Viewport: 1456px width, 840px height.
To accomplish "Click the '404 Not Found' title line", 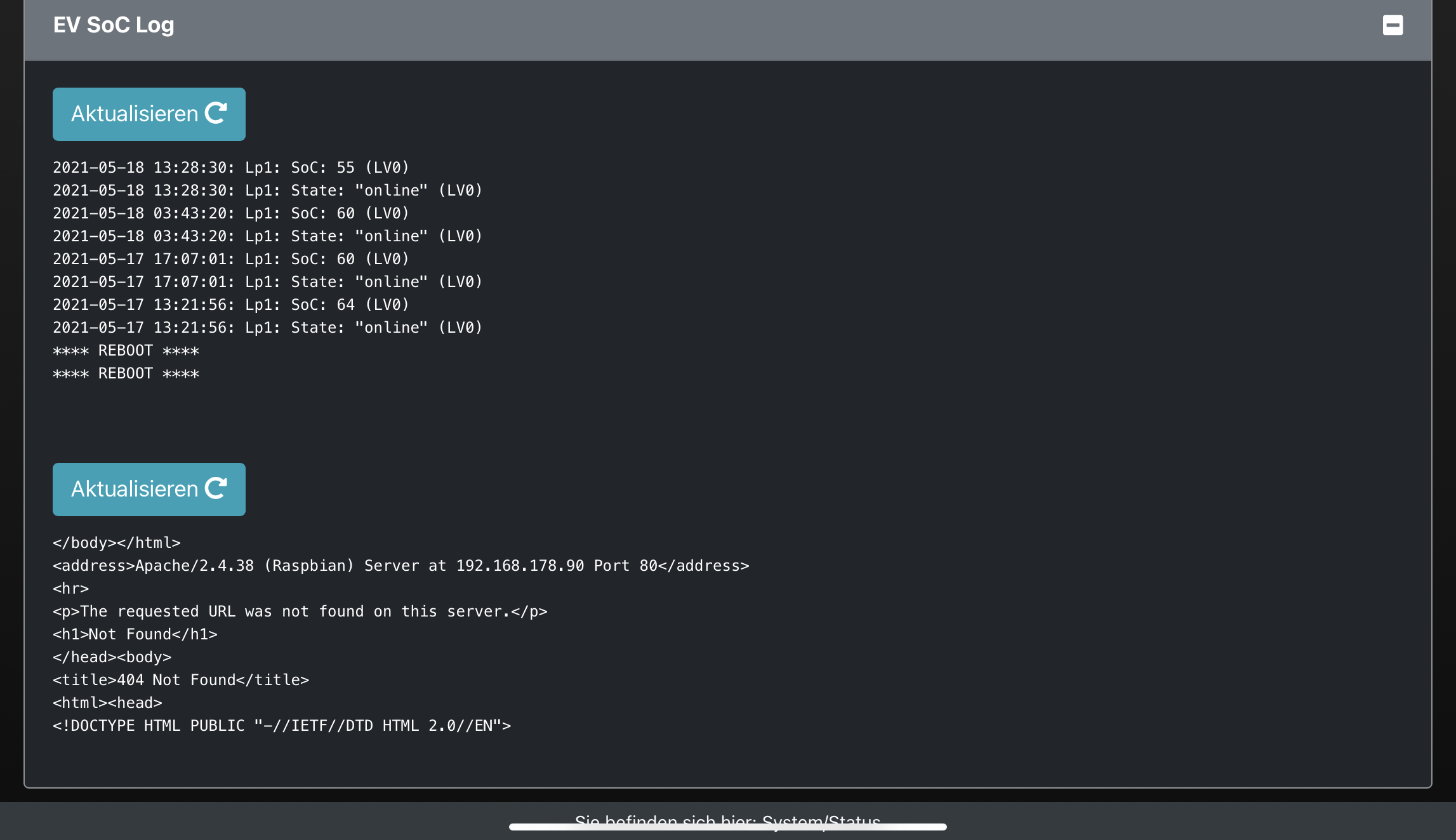I will coord(181,680).
